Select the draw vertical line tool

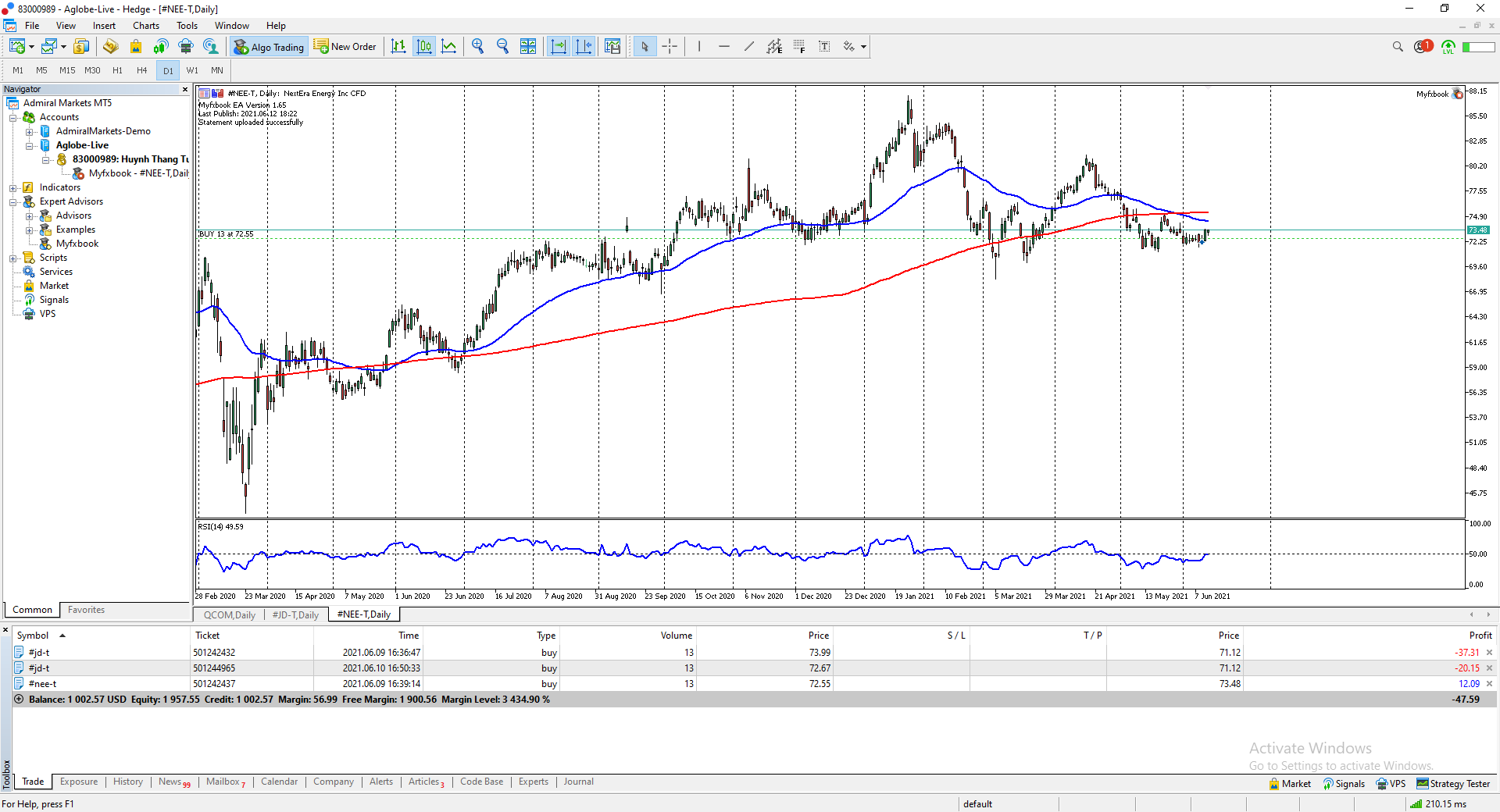(699, 47)
